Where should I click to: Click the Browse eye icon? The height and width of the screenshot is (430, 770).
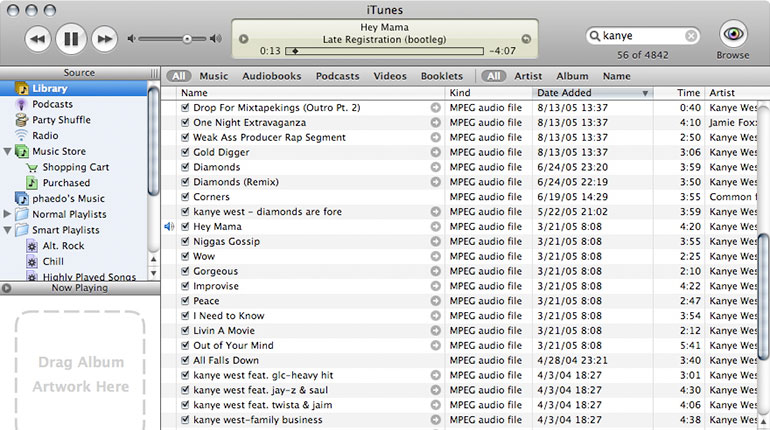click(733, 34)
